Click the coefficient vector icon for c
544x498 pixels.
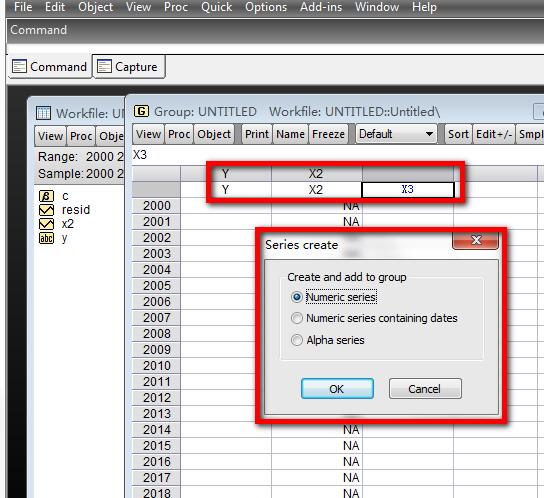tap(46, 196)
